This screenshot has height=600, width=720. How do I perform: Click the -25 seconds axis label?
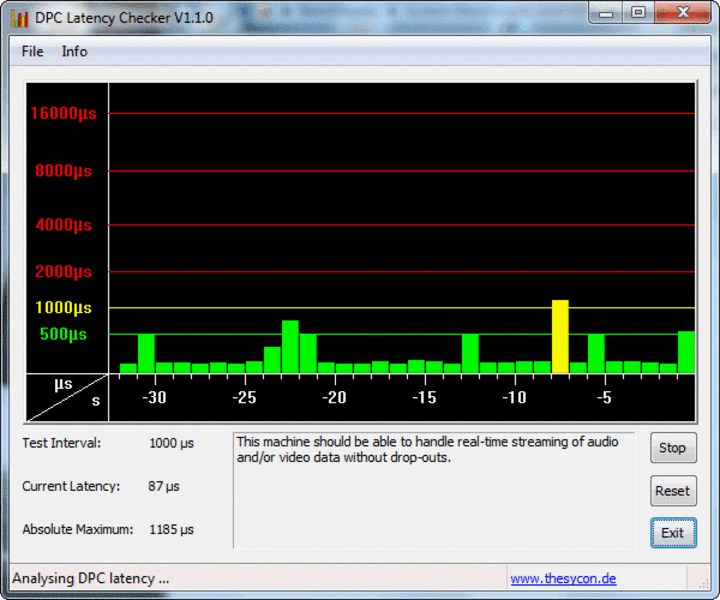pos(244,398)
